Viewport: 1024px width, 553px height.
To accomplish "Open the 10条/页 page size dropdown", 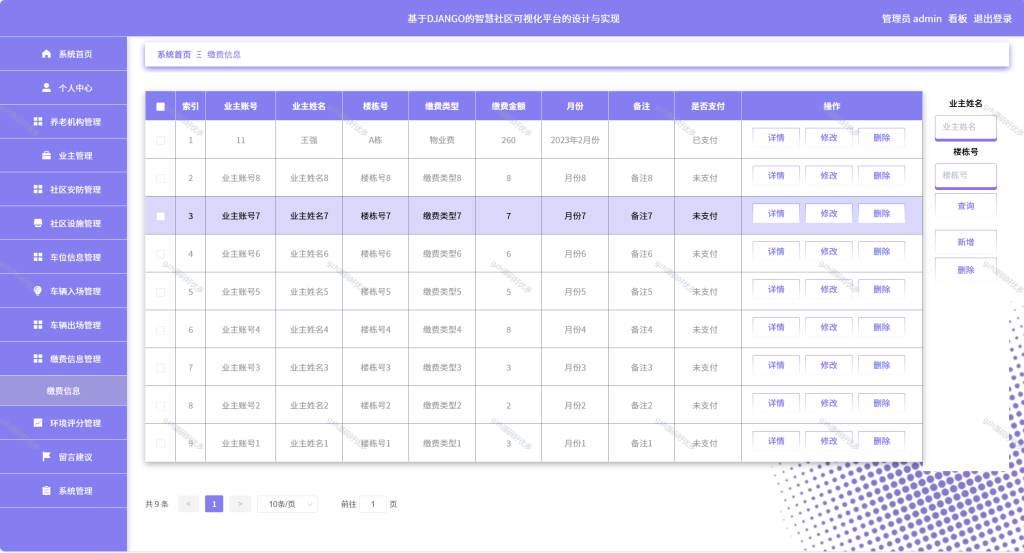I will coord(288,504).
